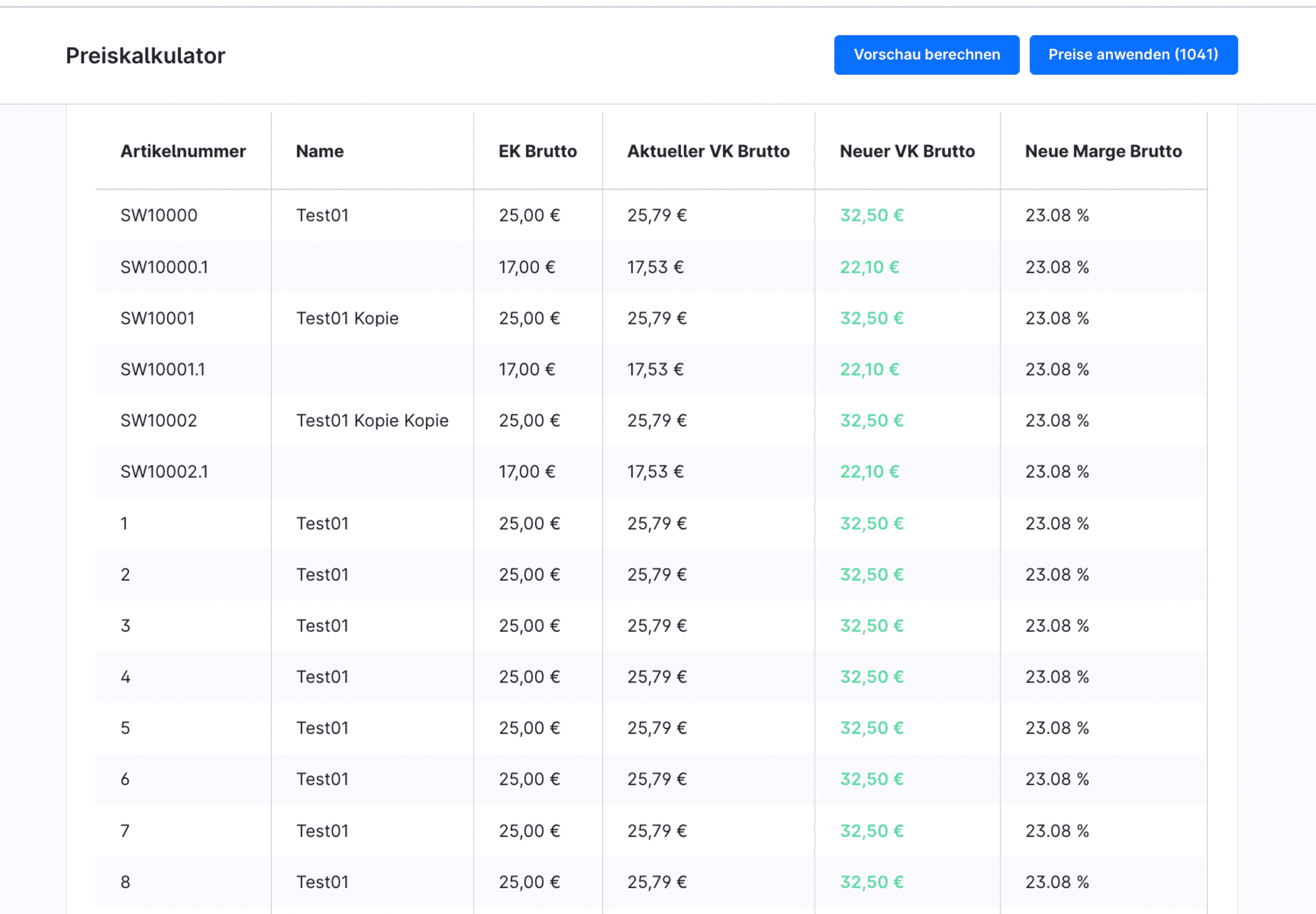The height and width of the screenshot is (914, 1316).
Task: Select article number SW10000
Action: pyautogui.click(x=159, y=215)
